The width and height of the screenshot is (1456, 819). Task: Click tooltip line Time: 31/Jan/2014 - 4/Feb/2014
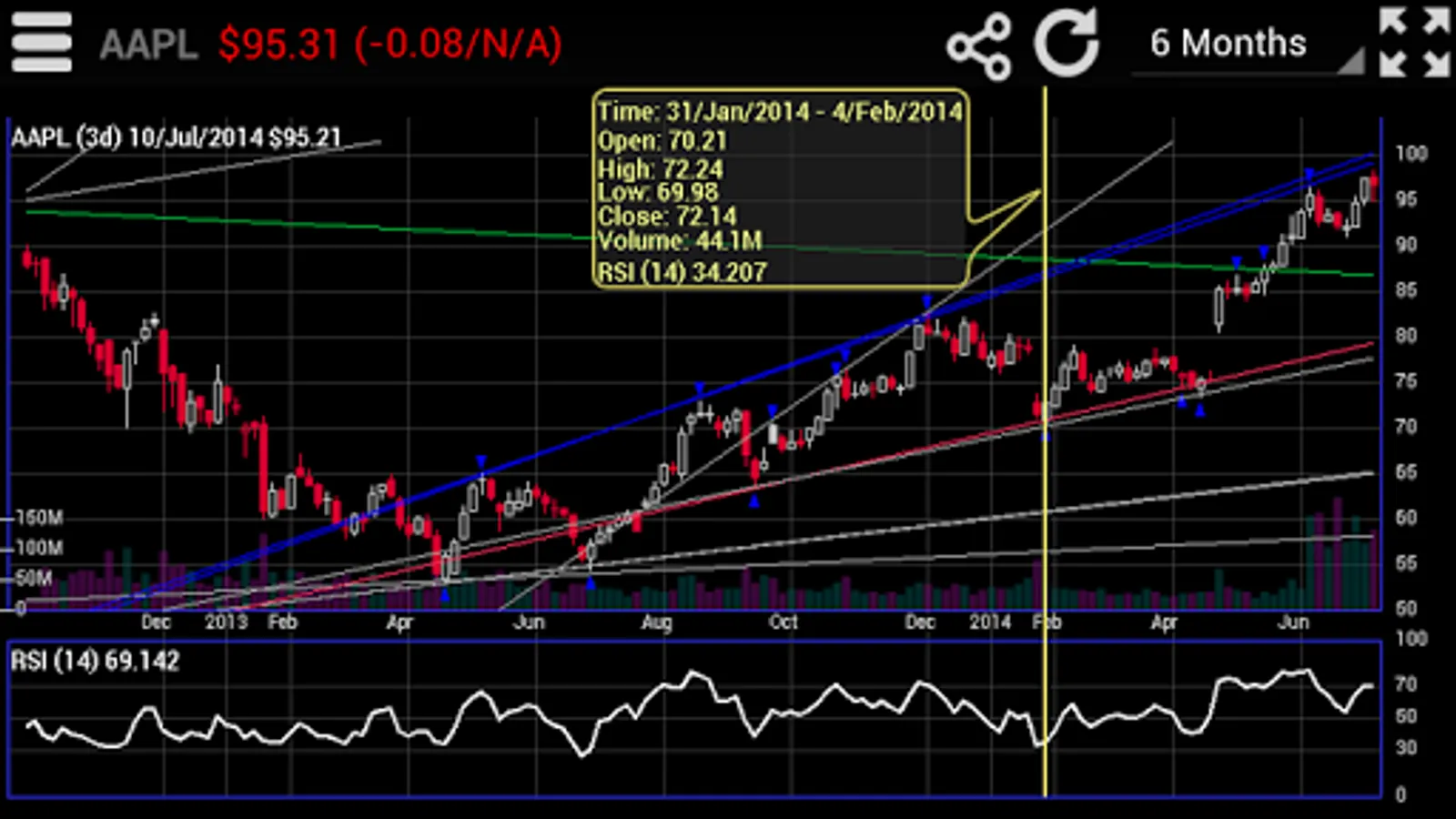coord(780,112)
